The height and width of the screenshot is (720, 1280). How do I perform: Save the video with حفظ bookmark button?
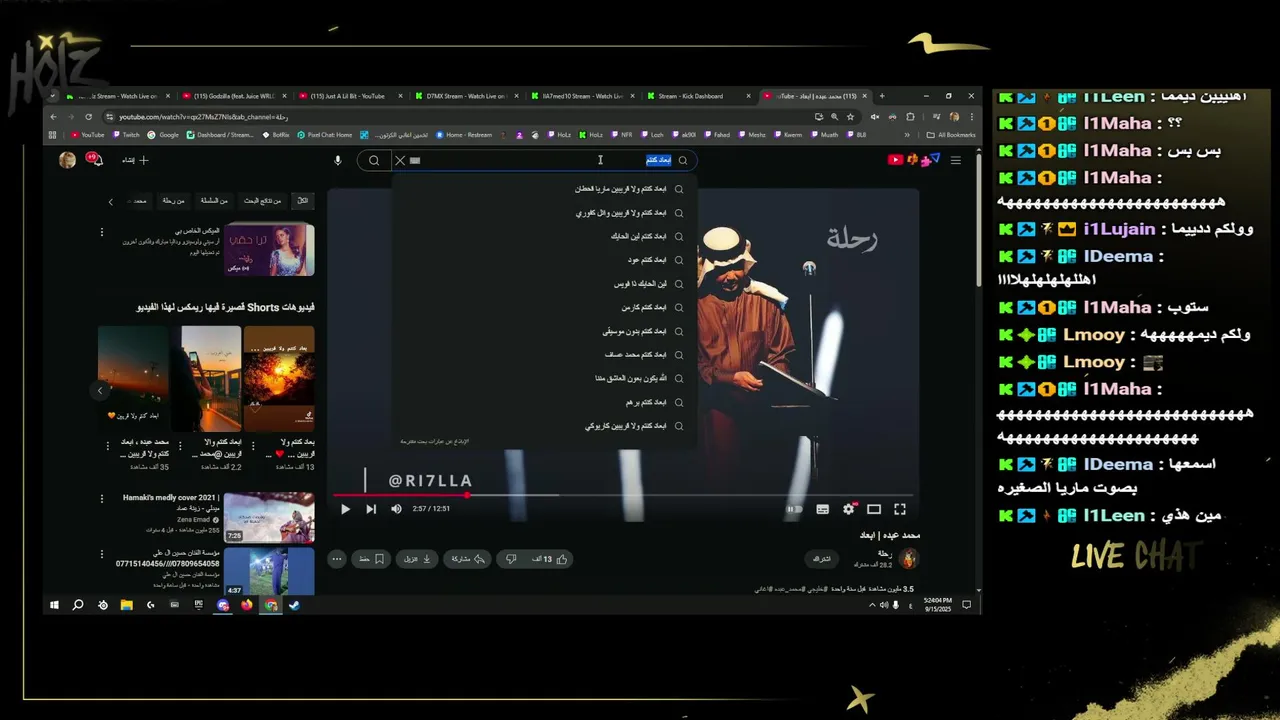coord(371,559)
